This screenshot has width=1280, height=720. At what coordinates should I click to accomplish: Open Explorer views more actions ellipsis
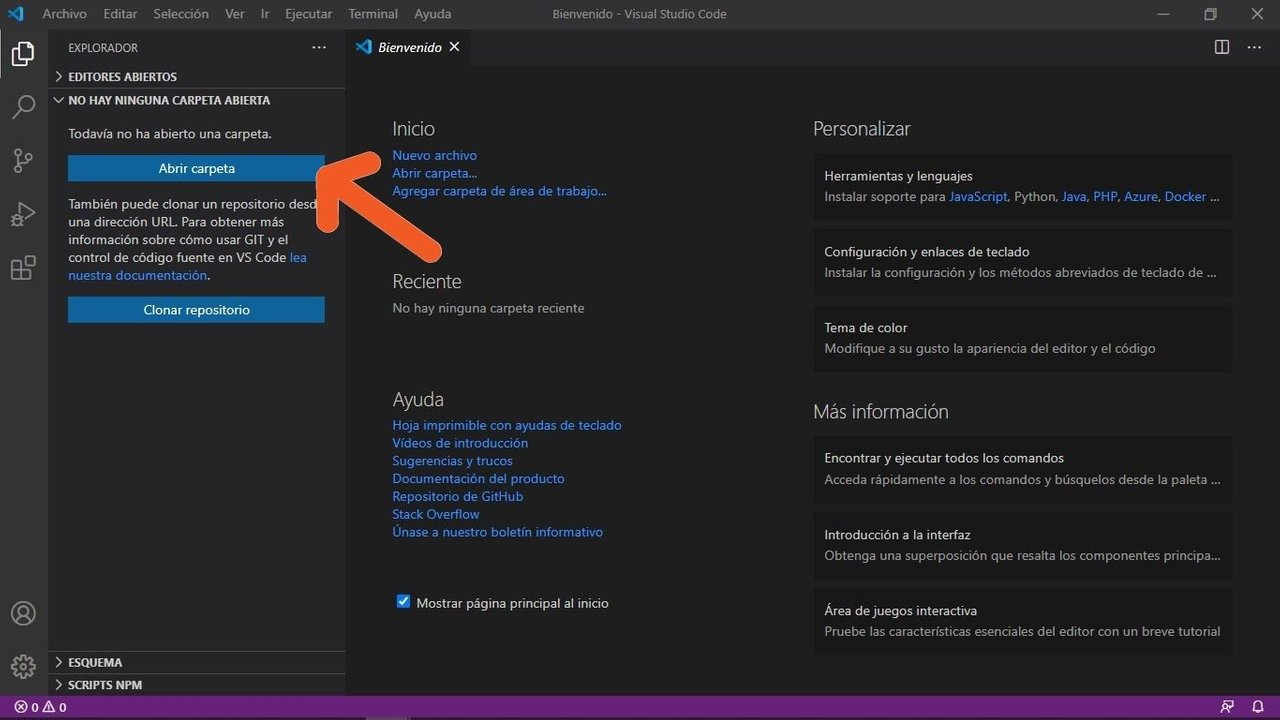319,47
